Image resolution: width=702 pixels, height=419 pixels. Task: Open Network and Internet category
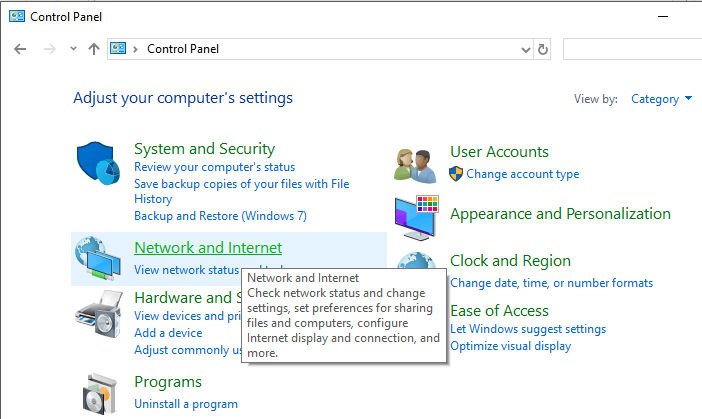click(208, 248)
